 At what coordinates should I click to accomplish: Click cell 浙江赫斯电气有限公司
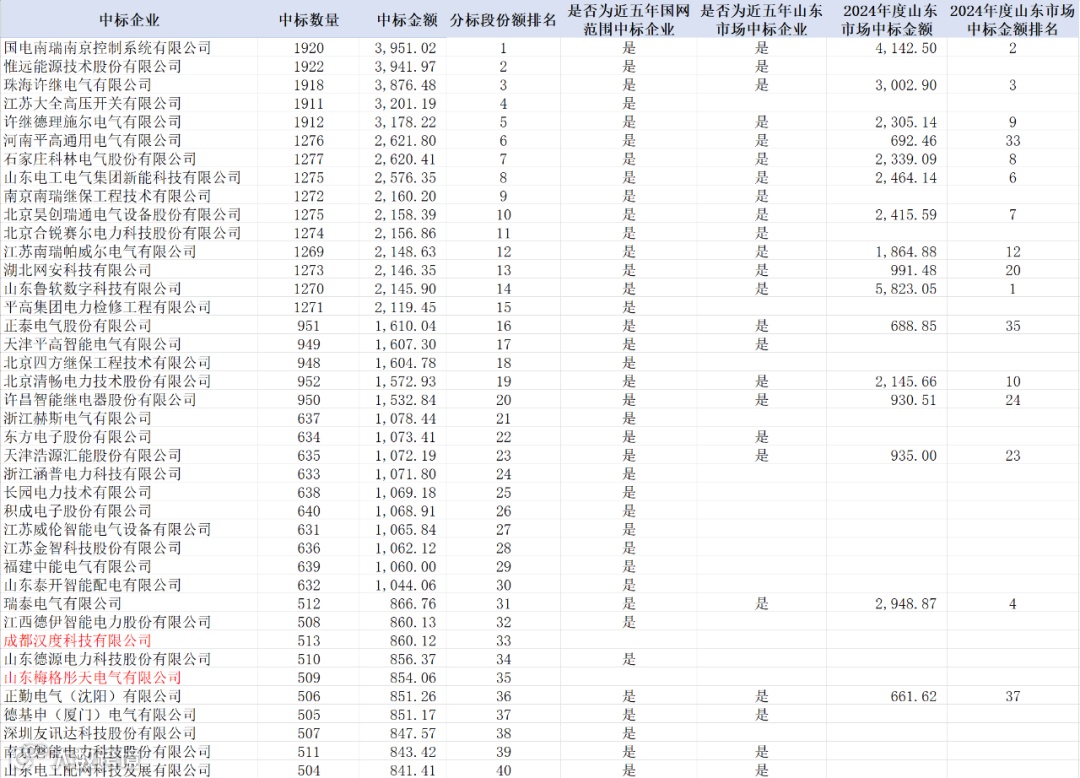coord(77,419)
